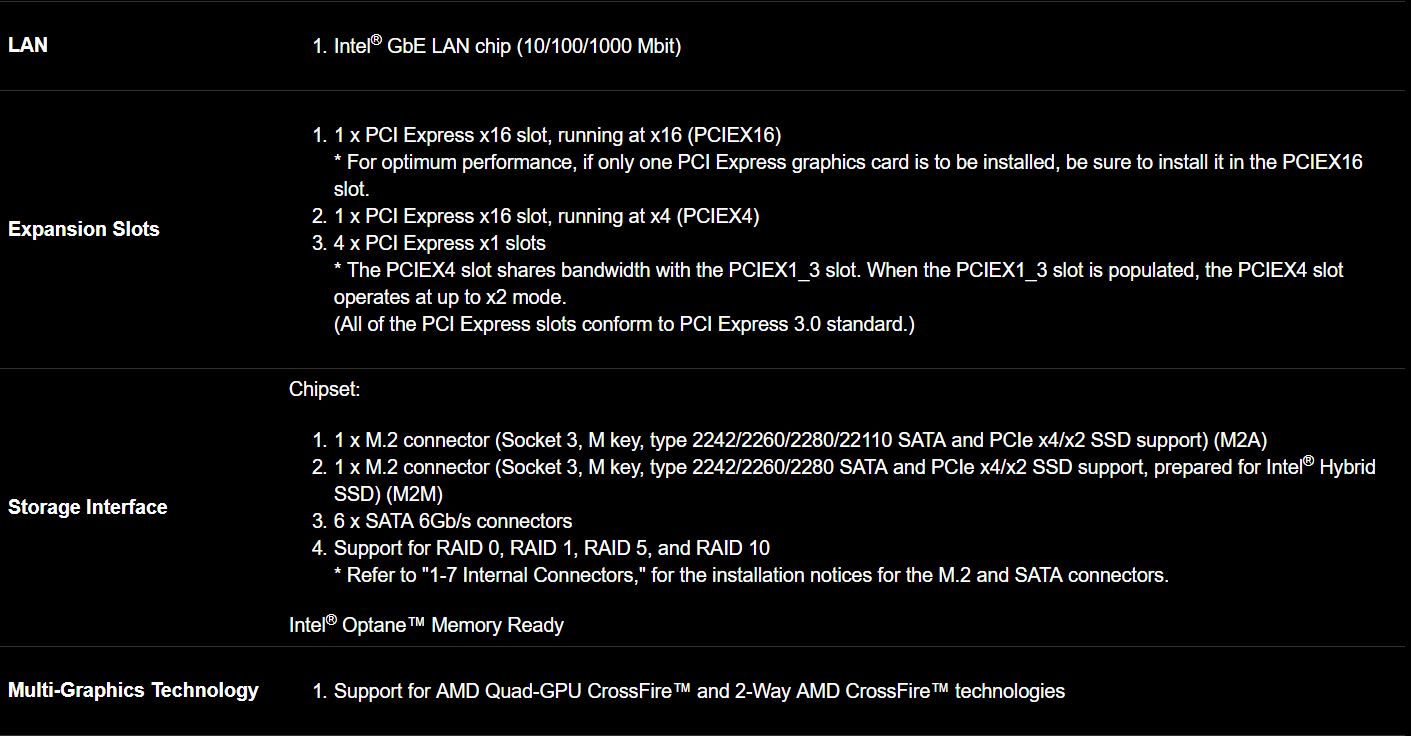
Task: Click the Expansion Slots row heading
Action: click(x=84, y=229)
